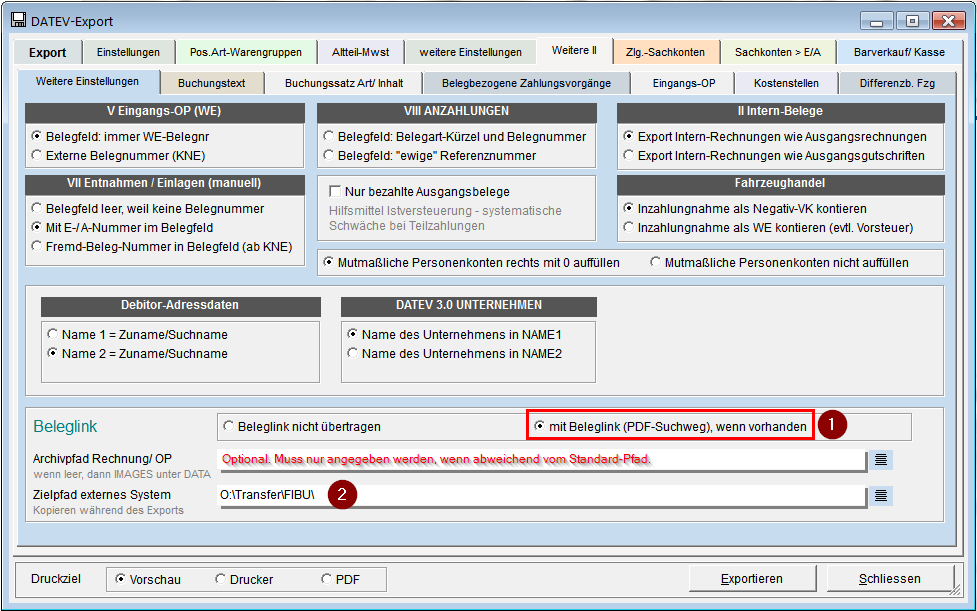Set Druckziel to Vorschau
Viewport: 977px width, 611px height.
(x=148, y=579)
